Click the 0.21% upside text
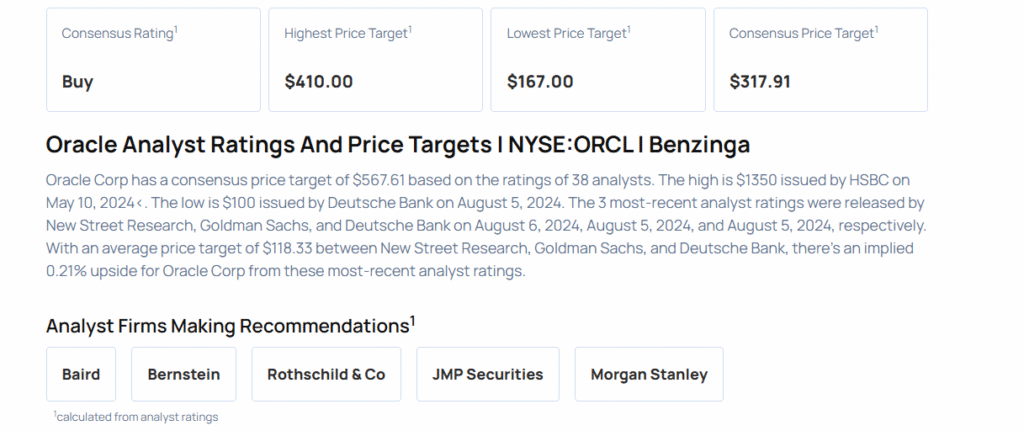1024x431 pixels. [x=70, y=271]
